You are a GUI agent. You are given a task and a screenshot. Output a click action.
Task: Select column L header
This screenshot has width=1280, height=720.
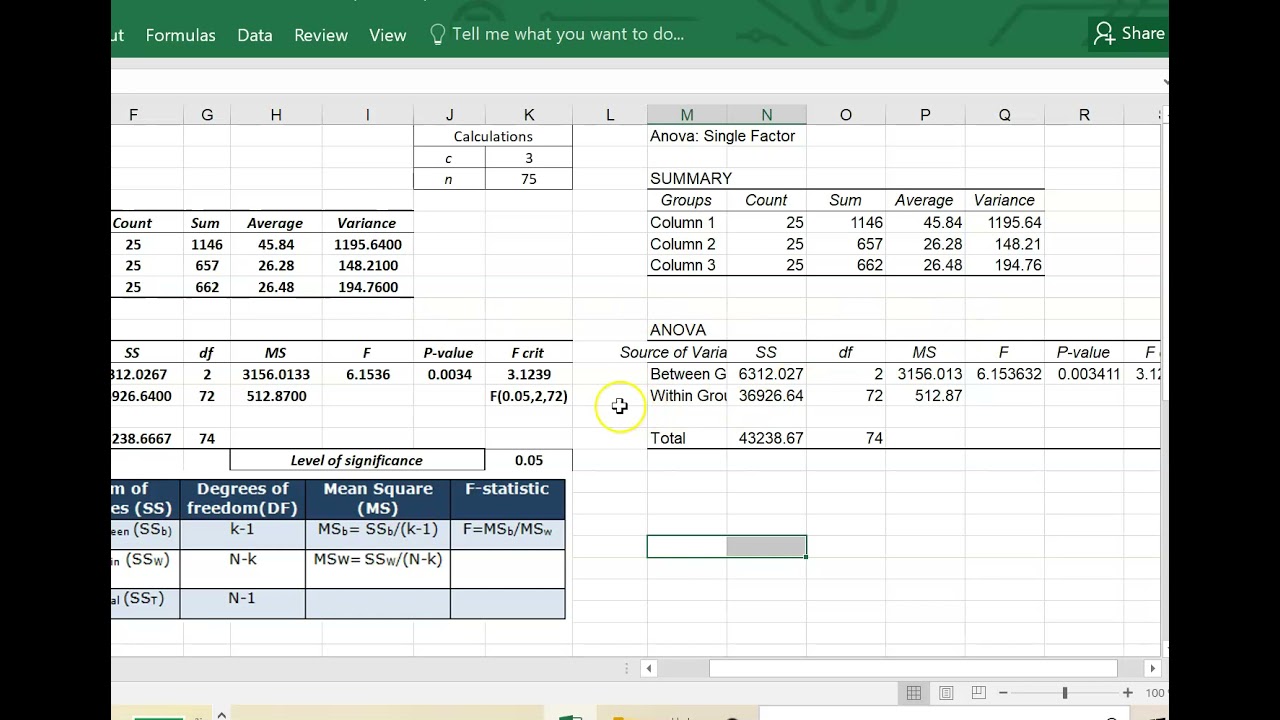pos(610,115)
